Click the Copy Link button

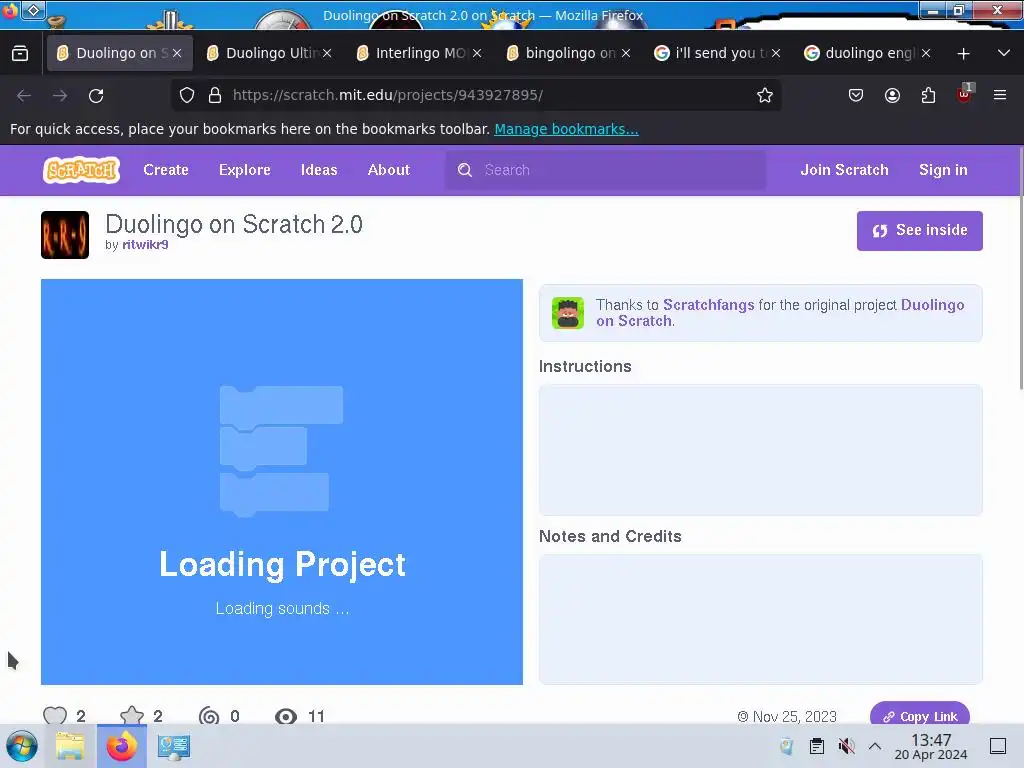click(920, 714)
